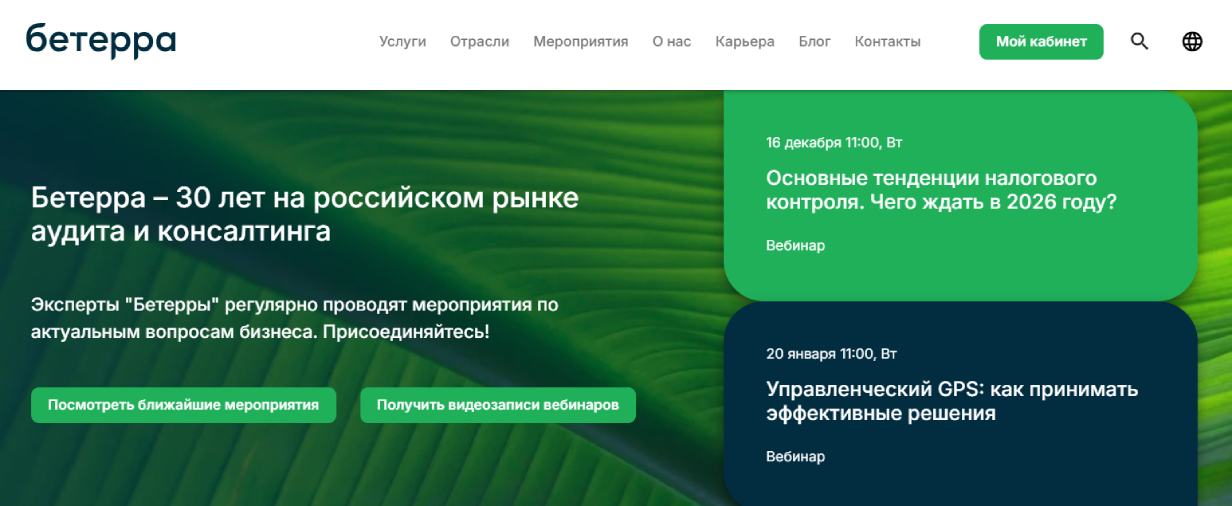Select the date 20 января 11:00, Вт
The height and width of the screenshot is (506, 1232).
[832, 354]
